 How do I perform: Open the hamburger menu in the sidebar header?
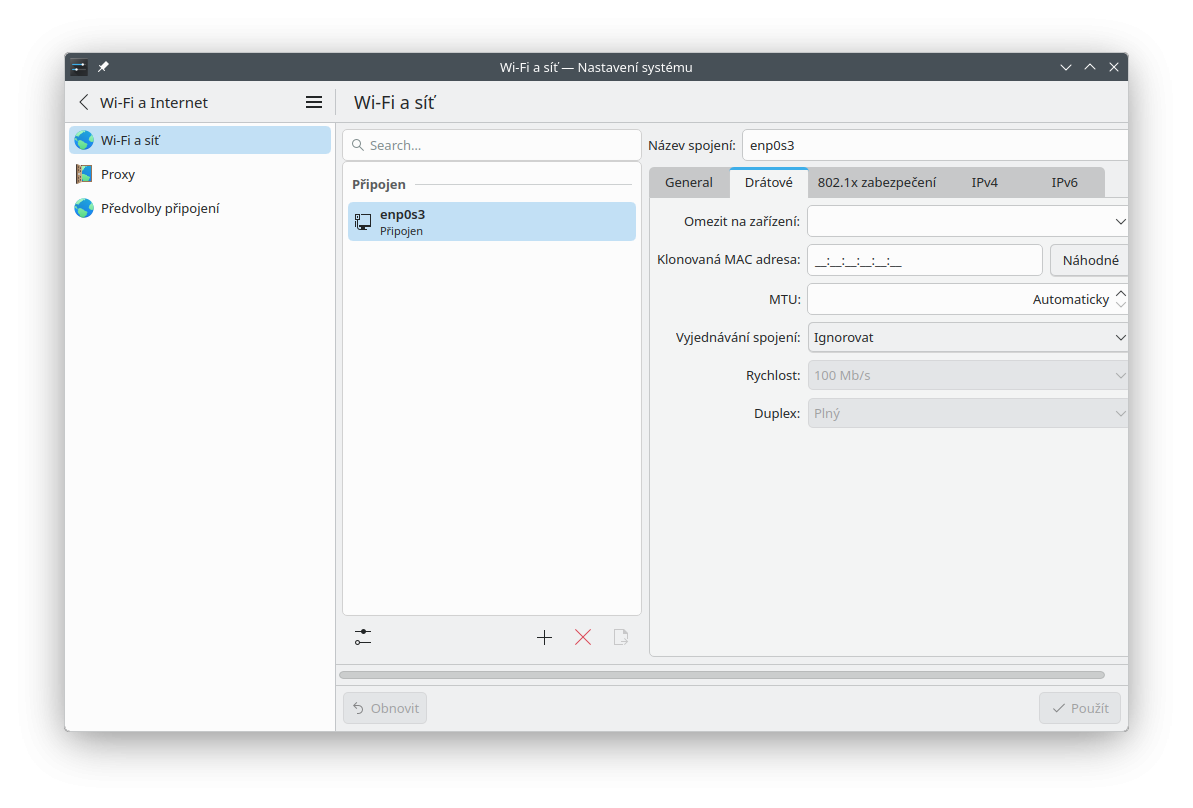313,103
